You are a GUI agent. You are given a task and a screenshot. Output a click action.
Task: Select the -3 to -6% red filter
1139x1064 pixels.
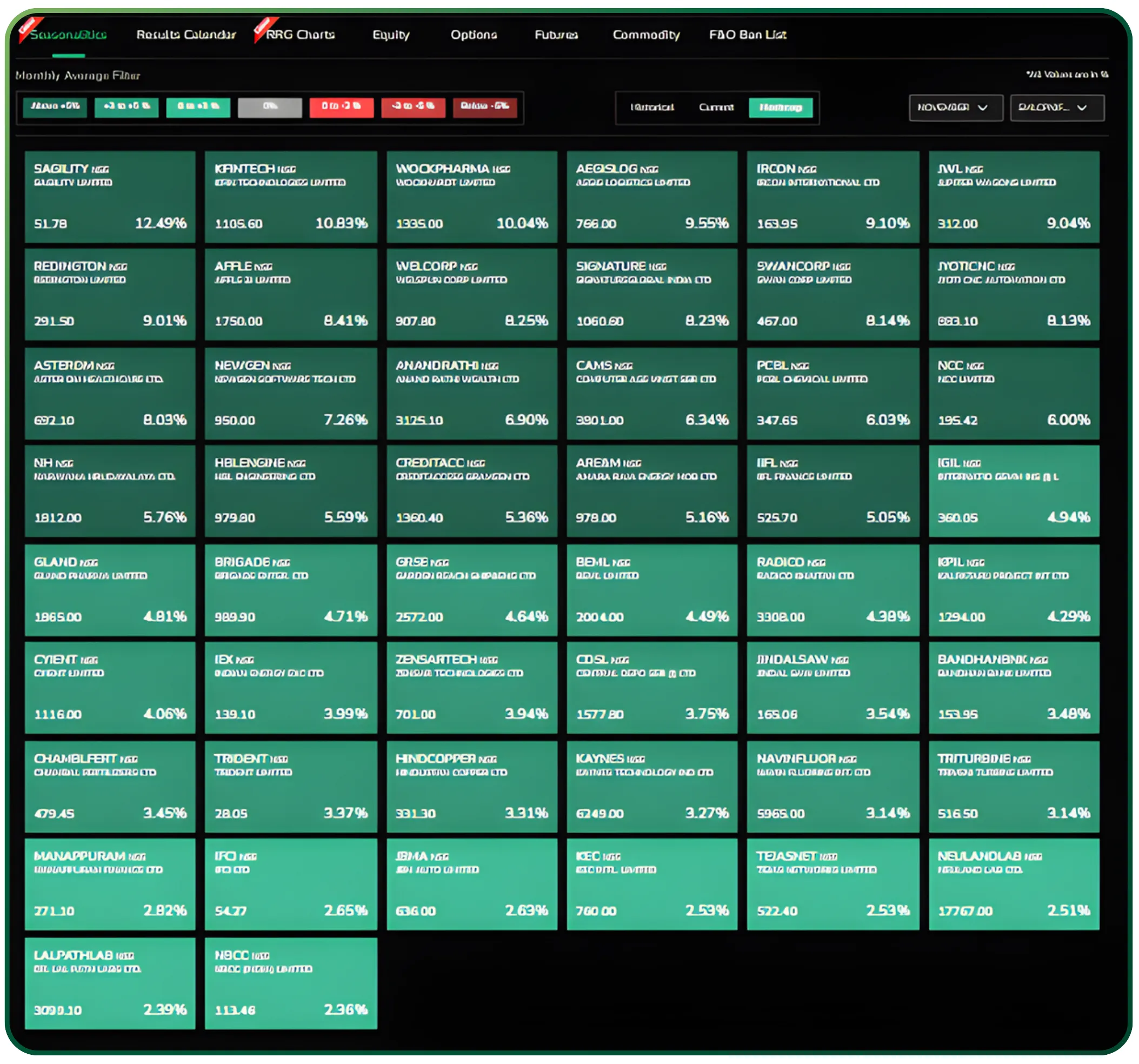point(414,107)
